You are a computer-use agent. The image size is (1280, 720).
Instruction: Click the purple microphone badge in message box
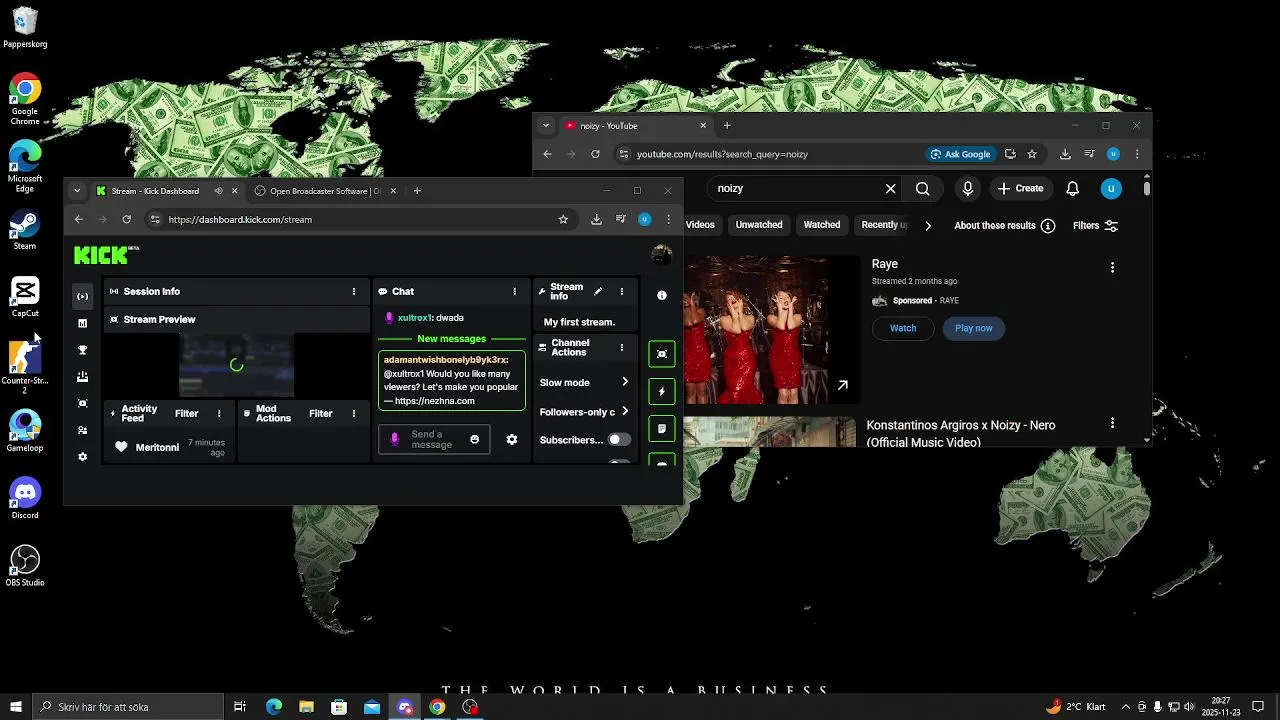coord(394,439)
